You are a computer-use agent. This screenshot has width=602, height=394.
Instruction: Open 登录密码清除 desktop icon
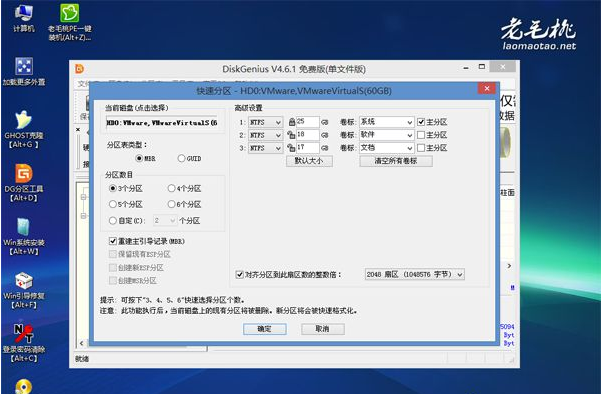[x=24, y=343]
